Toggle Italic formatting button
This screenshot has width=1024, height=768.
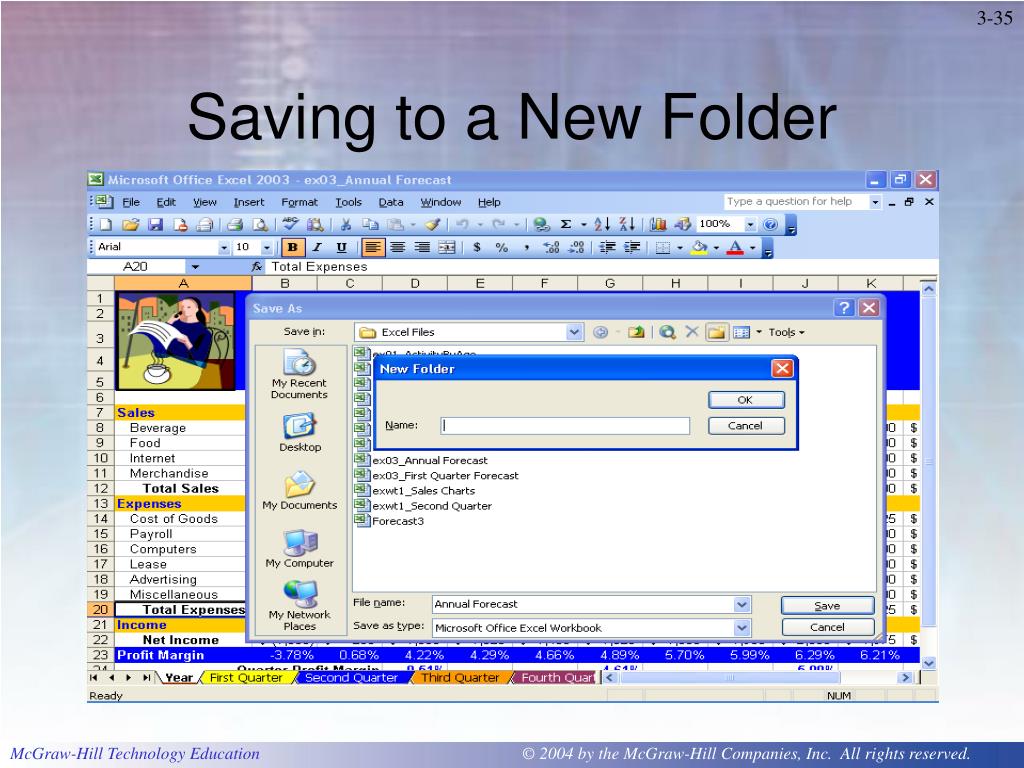click(317, 248)
